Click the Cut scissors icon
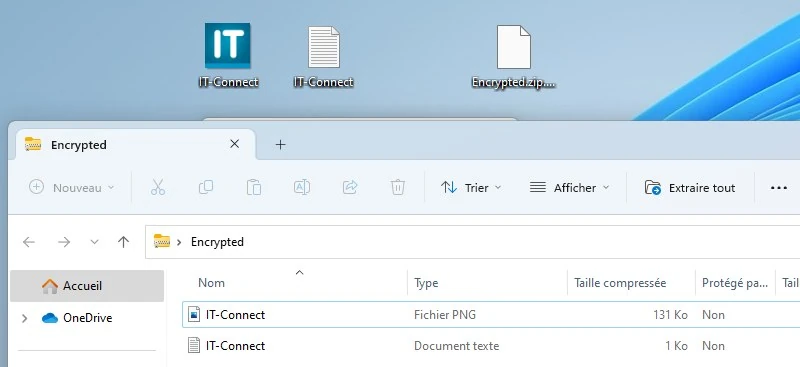This screenshot has width=800, height=367. (x=158, y=187)
